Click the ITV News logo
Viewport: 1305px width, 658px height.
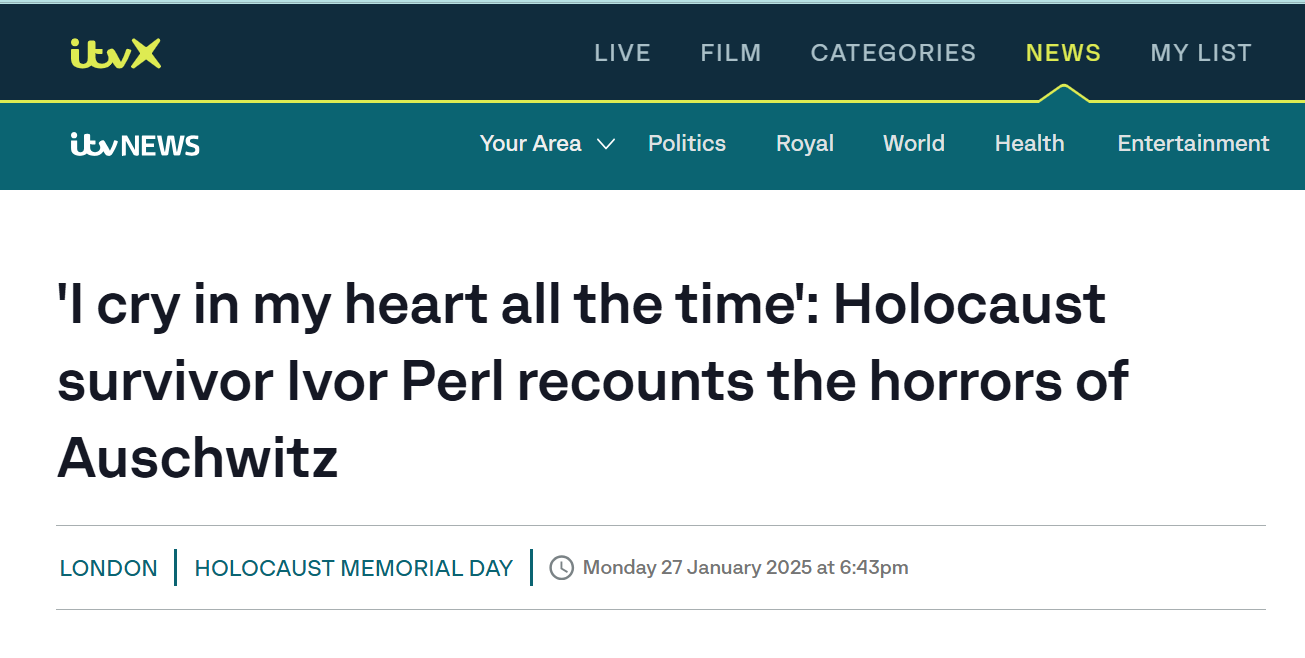point(135,145)
